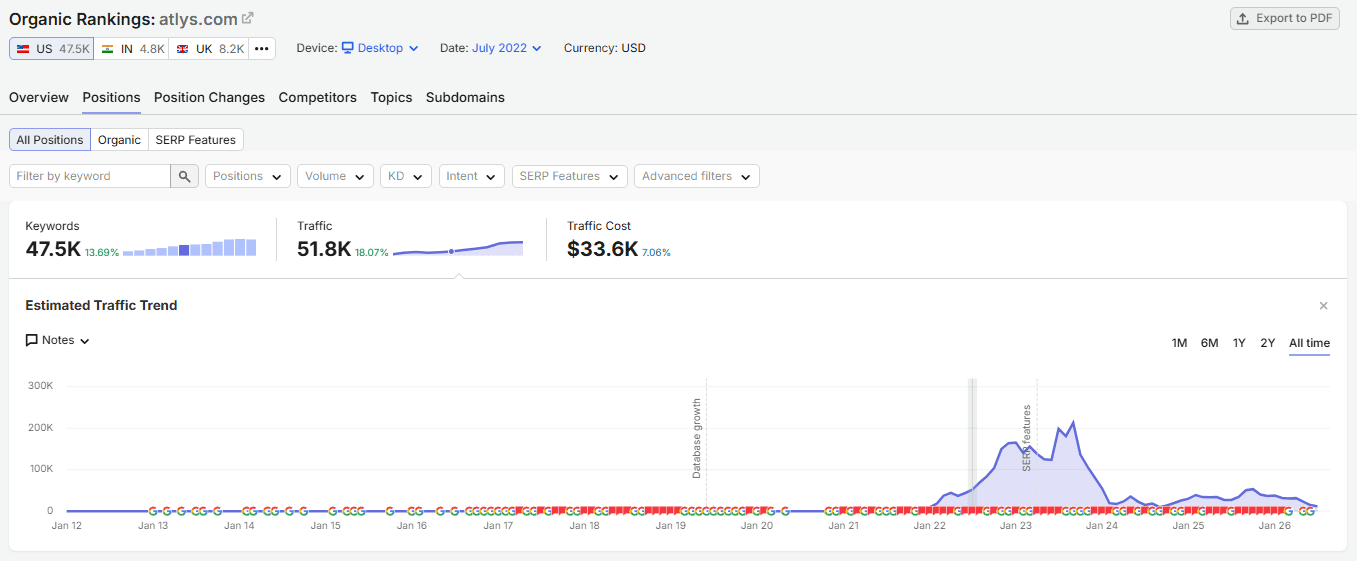This screenshot has height=561, width=1357.
Task: Click the Traffic Cost $33.6K metric
Action: pyautogui.click(x=602, y=249)
